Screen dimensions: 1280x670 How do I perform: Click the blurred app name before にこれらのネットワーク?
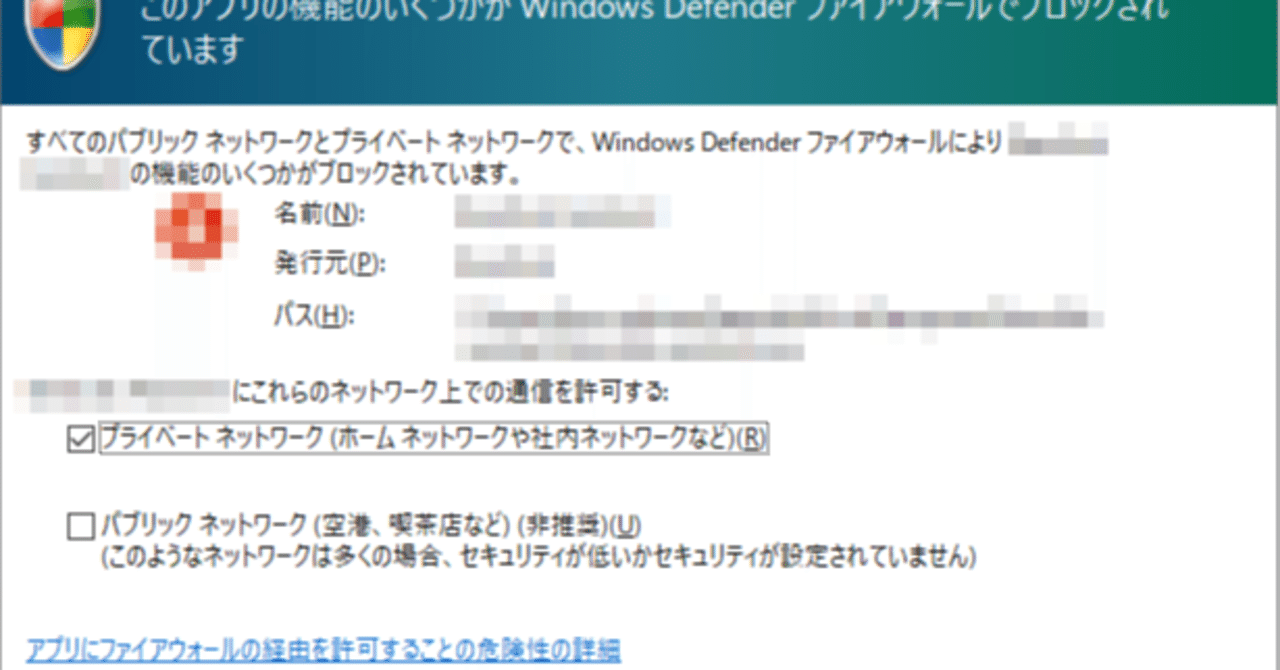pos(125,392)
